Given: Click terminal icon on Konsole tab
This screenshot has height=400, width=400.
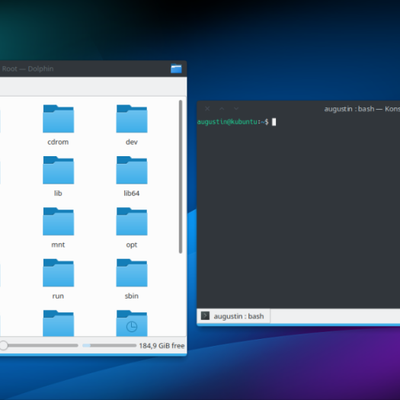Looking at the screenshot, I should click(205, 316).
